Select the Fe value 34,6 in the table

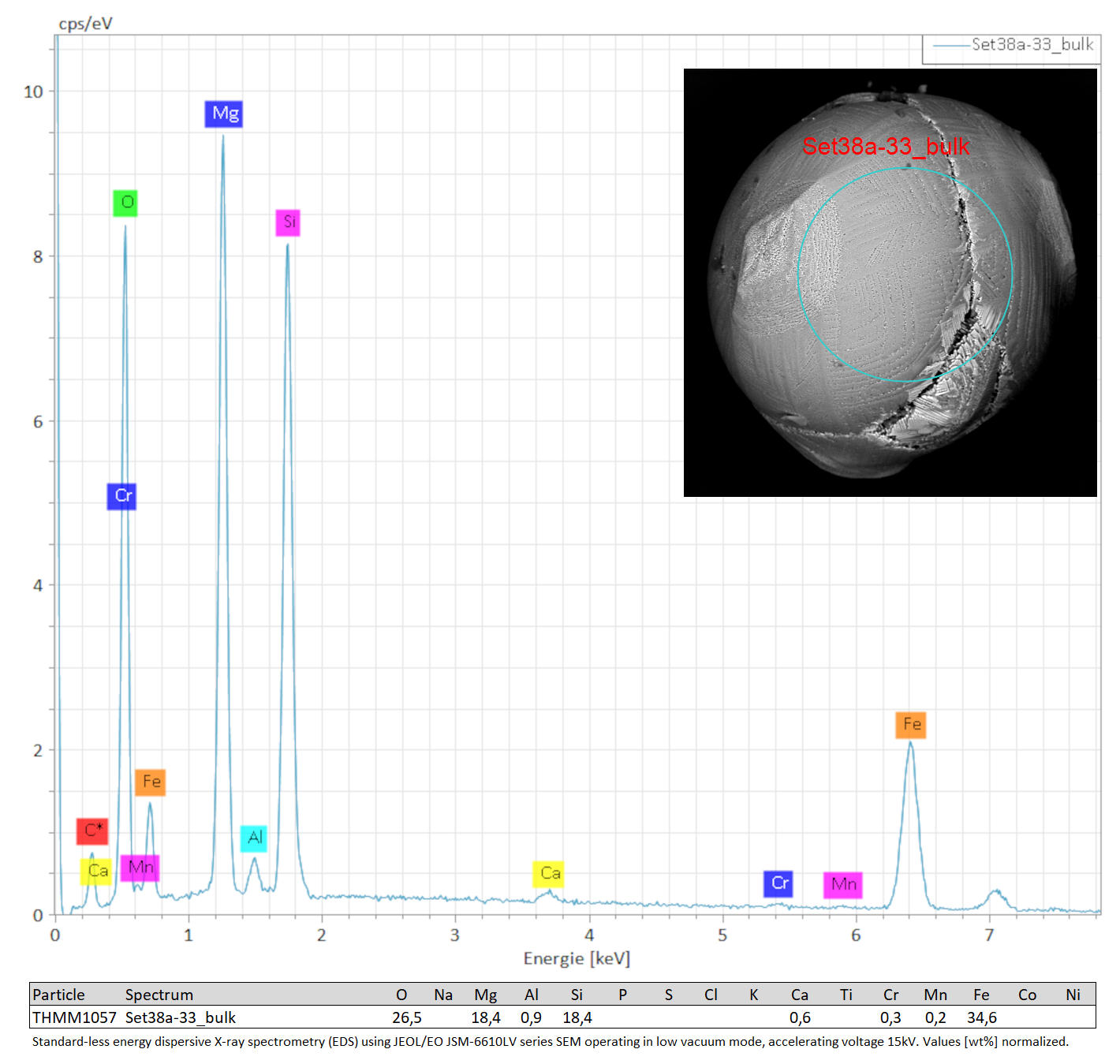point(982,1017)
